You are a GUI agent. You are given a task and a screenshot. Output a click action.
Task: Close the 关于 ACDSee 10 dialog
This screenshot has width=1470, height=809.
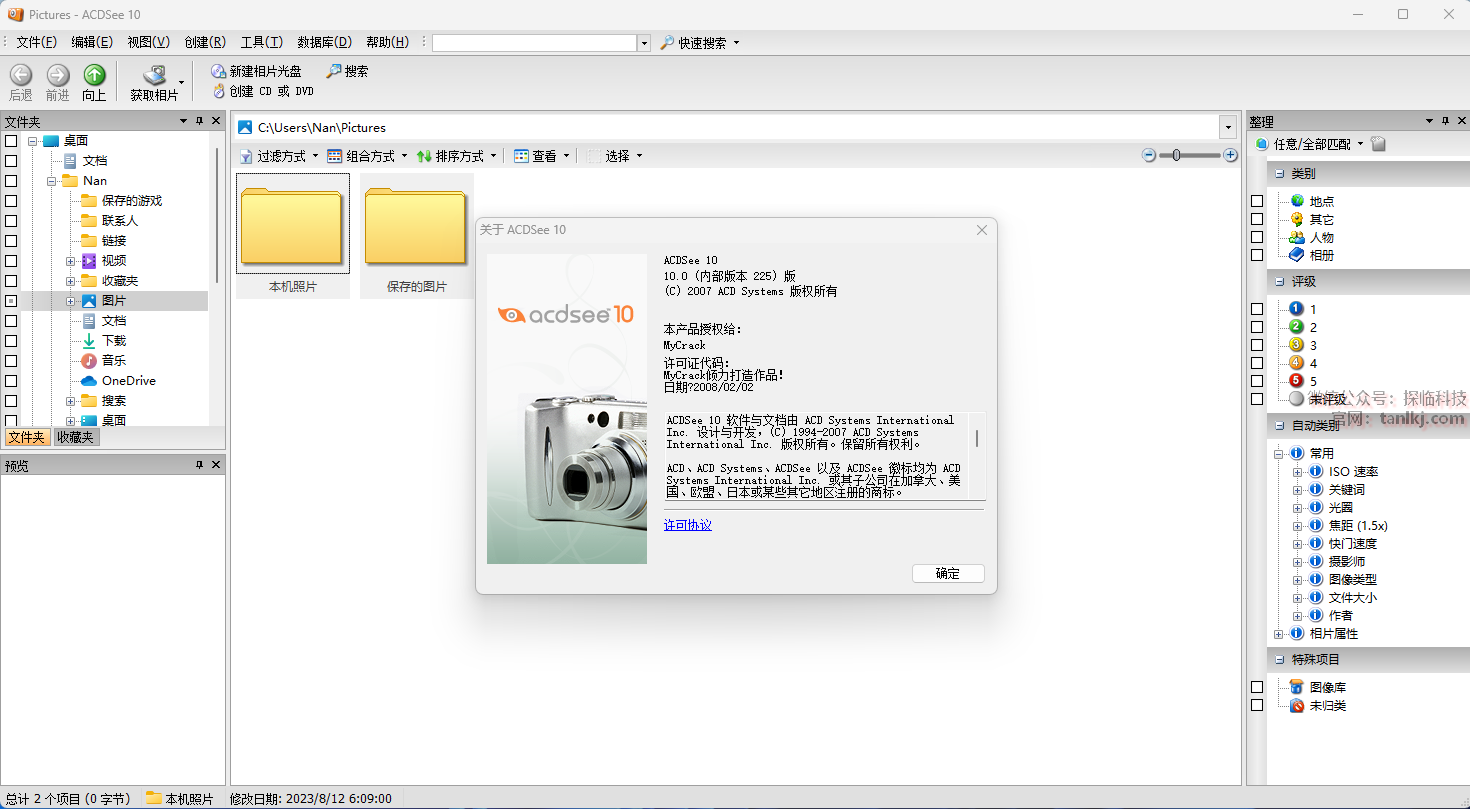[x=982, y=230]
